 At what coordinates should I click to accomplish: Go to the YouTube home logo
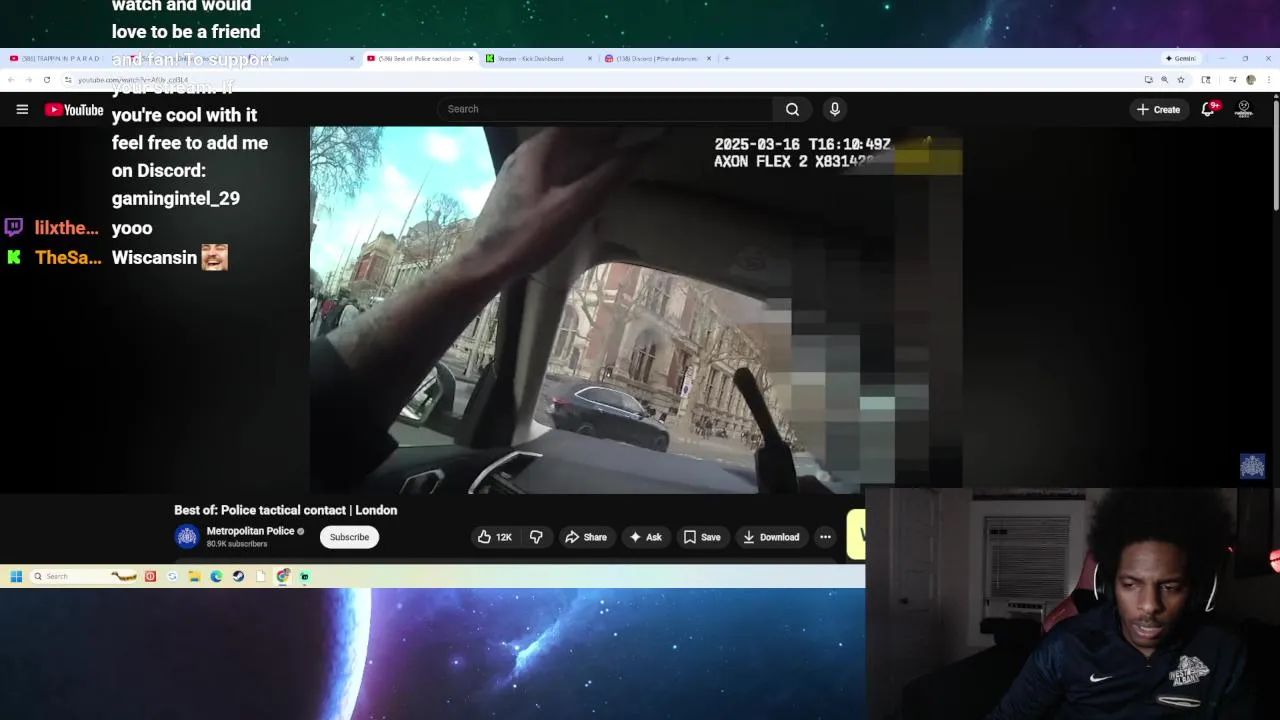[x=74, y=110]
